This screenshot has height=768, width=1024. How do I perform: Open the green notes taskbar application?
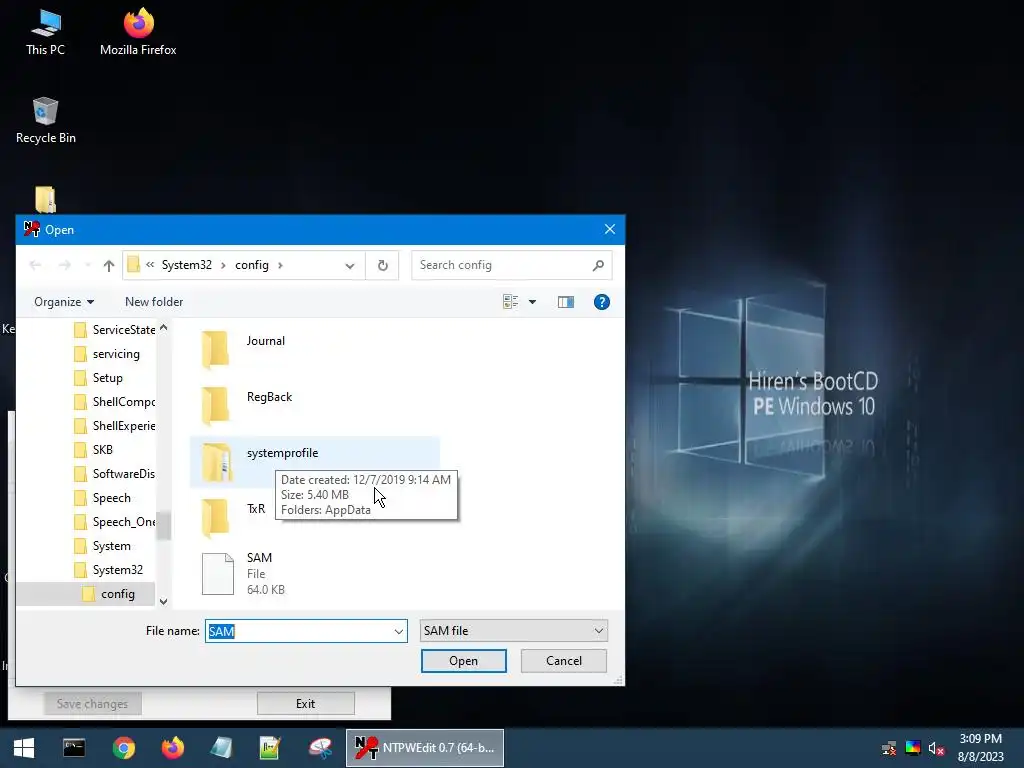[270, 748]
